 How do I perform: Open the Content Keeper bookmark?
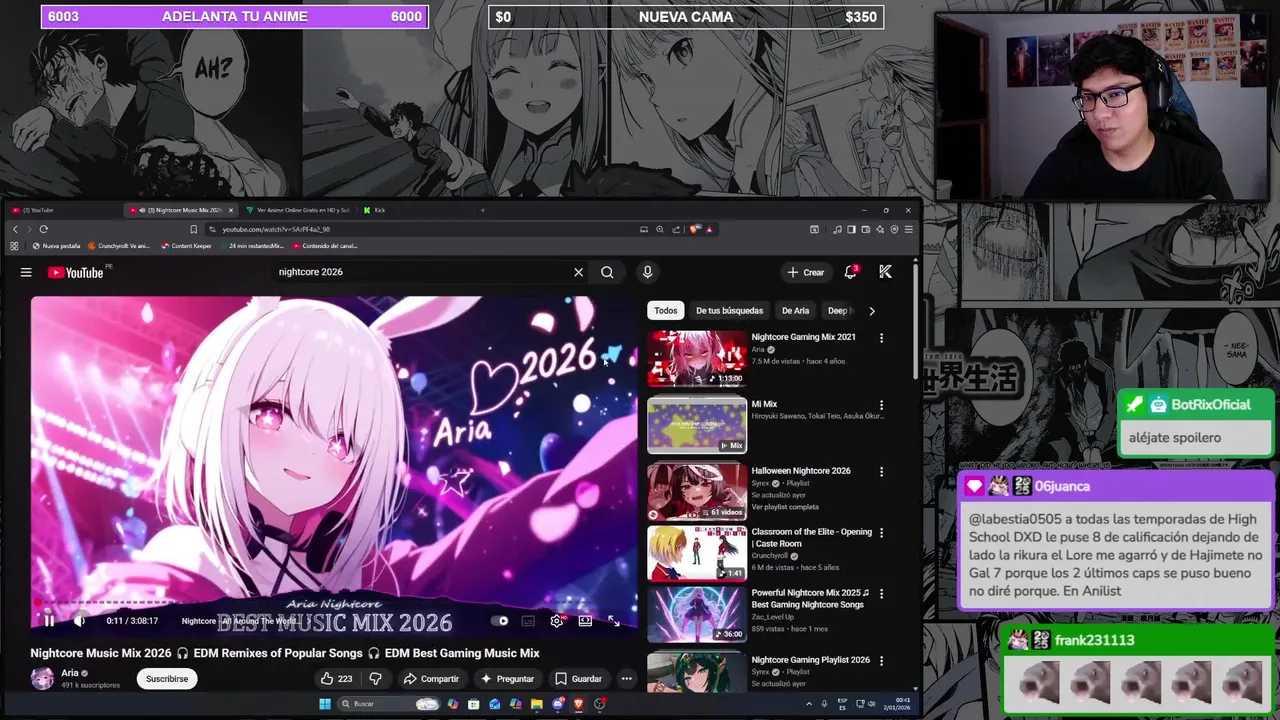click(x=187, y=246)
